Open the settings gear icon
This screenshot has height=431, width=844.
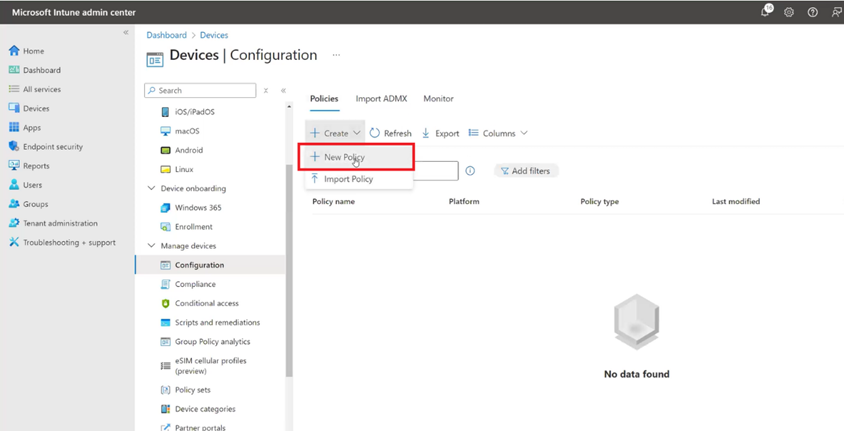pos(789,12)
